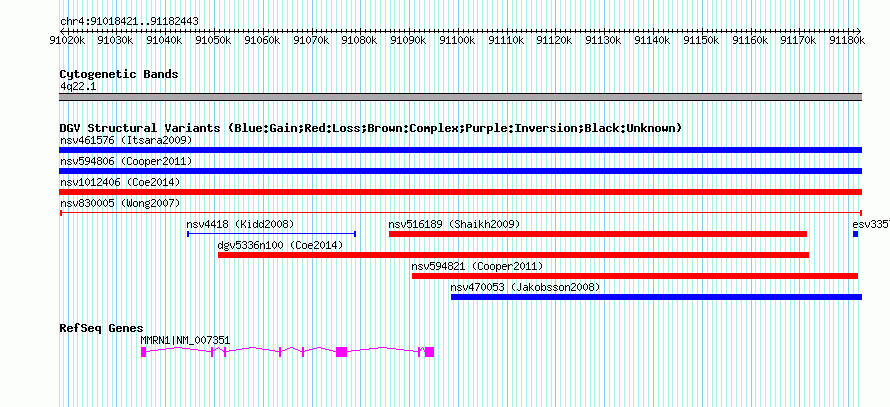The width and height of the screenshot is (890, 407).
Task: Click the DGV Structural Variants track title
Action: click(371, 128)
